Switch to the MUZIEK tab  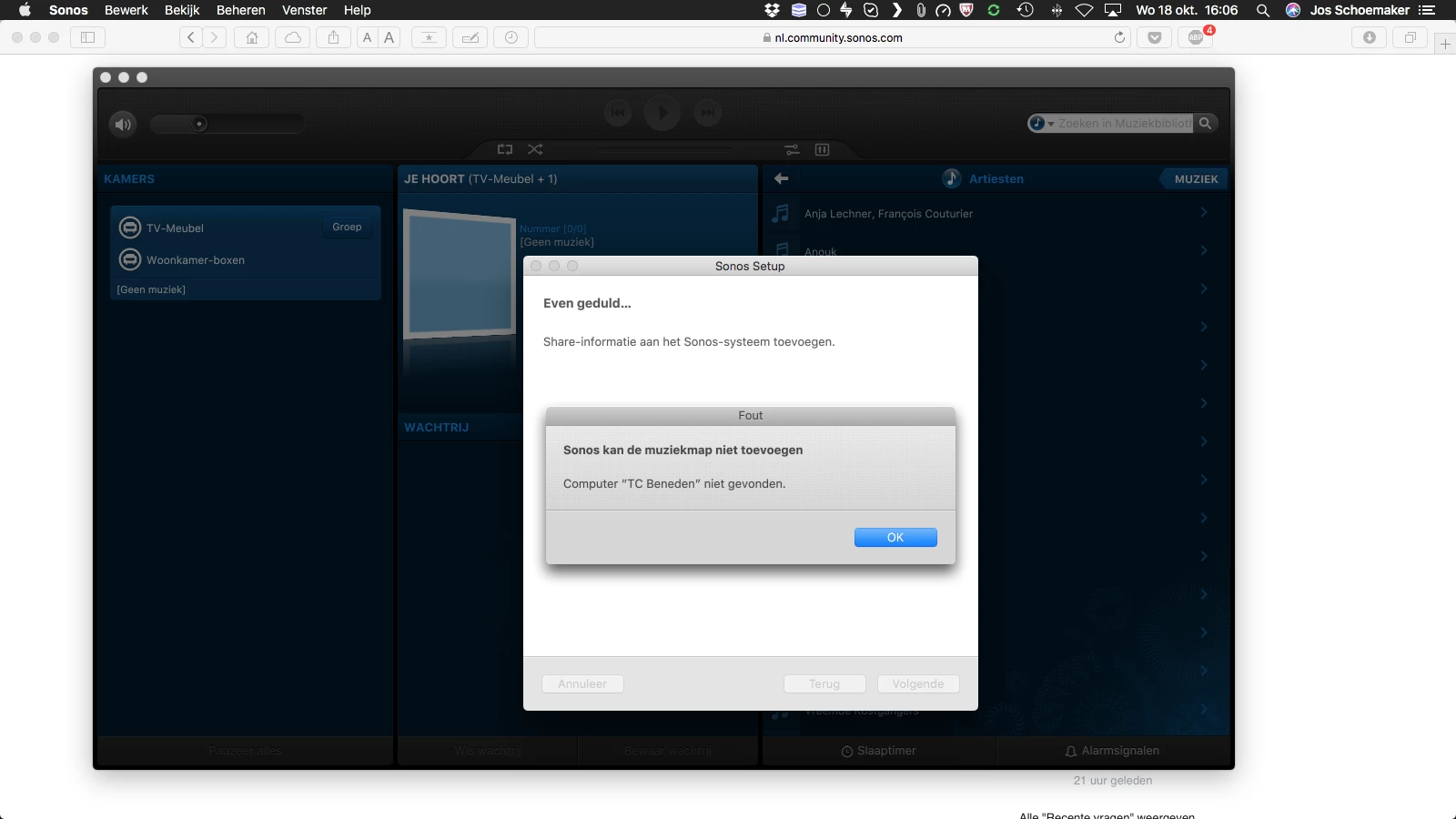(1196, 179)
